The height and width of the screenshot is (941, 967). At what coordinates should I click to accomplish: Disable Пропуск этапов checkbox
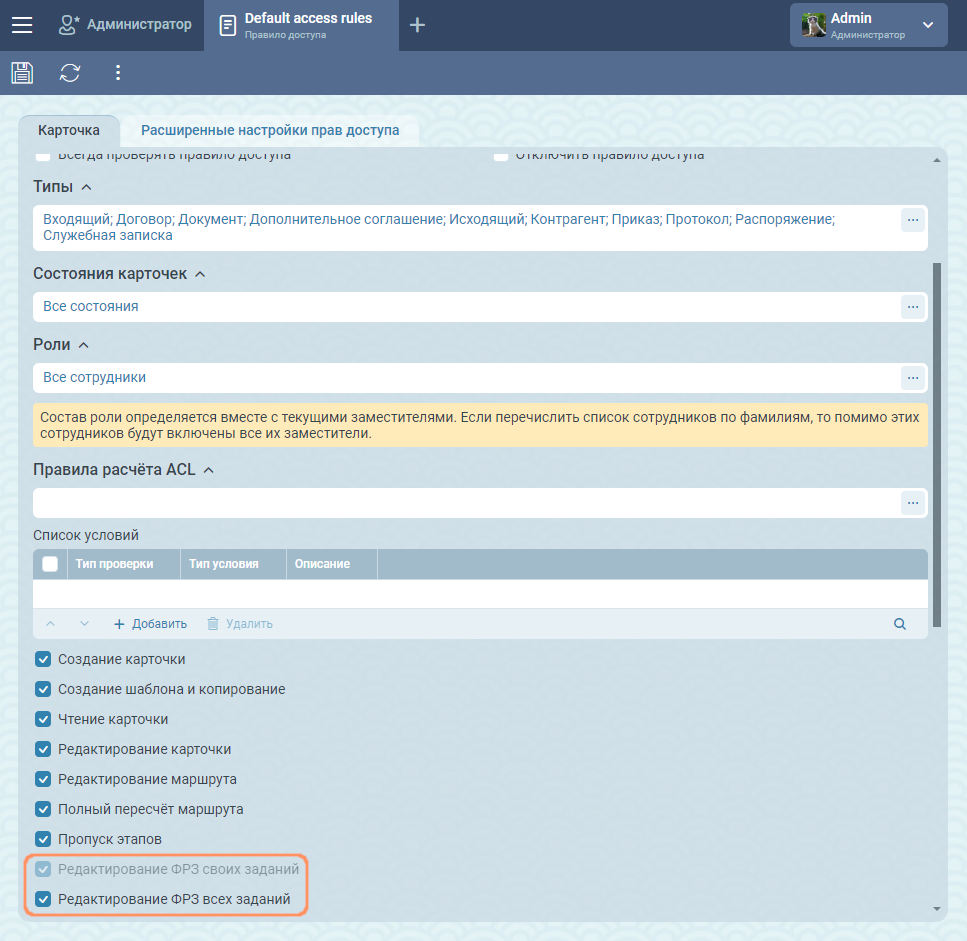point(43,839)
